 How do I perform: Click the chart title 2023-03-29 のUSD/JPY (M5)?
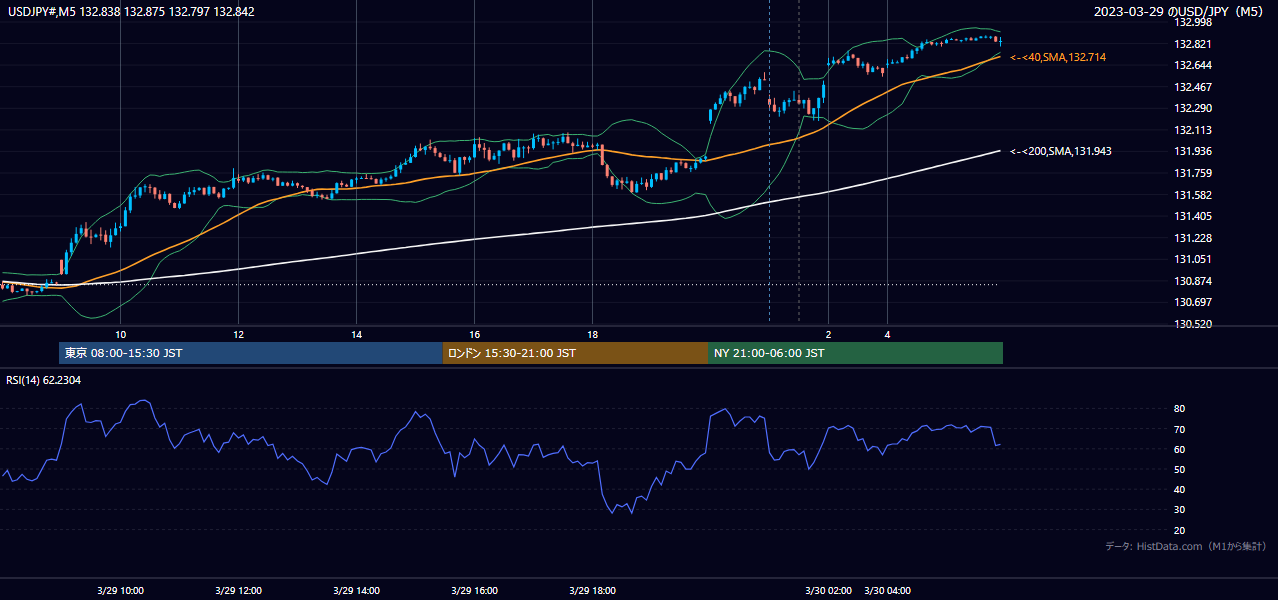coord(1180,12)
